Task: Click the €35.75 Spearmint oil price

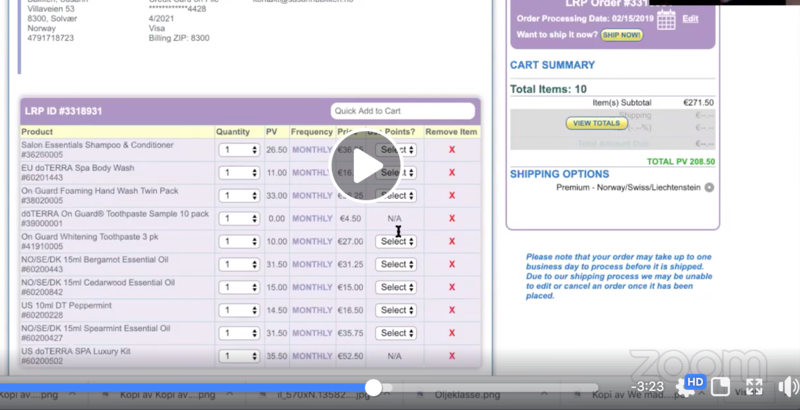Action: click(x=351, y=333)
